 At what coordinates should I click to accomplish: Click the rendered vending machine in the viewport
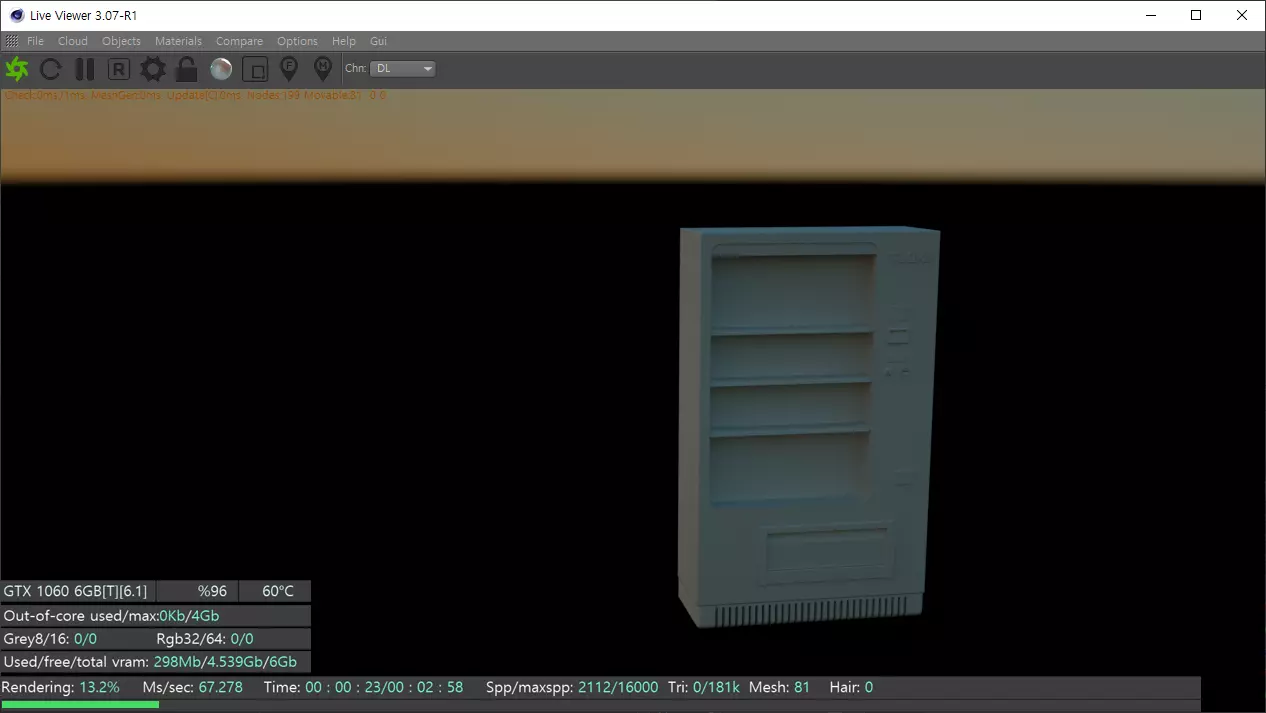[808, 425]
